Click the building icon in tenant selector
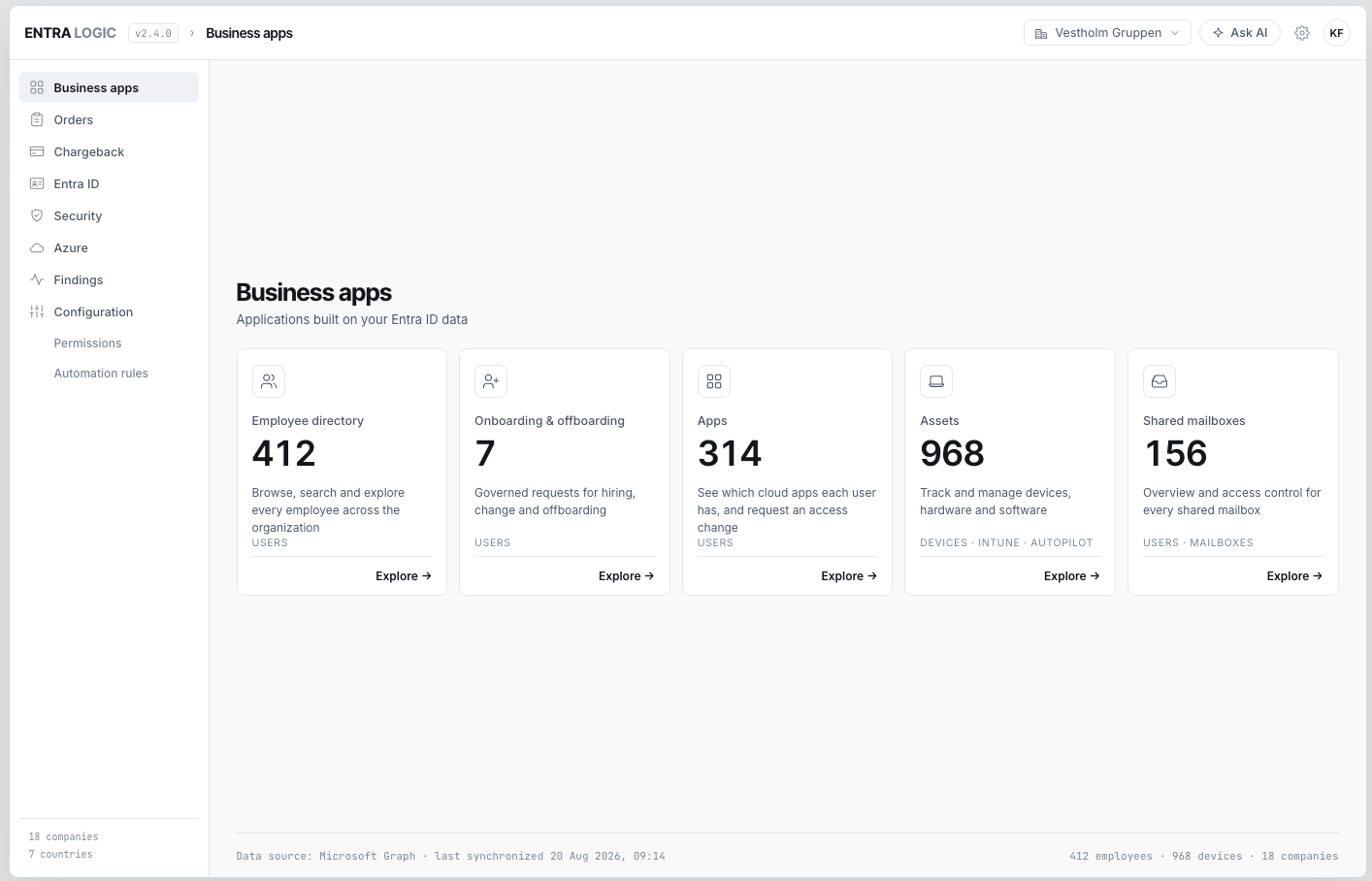The image size is (1372, 881). tap(1041, 33)
